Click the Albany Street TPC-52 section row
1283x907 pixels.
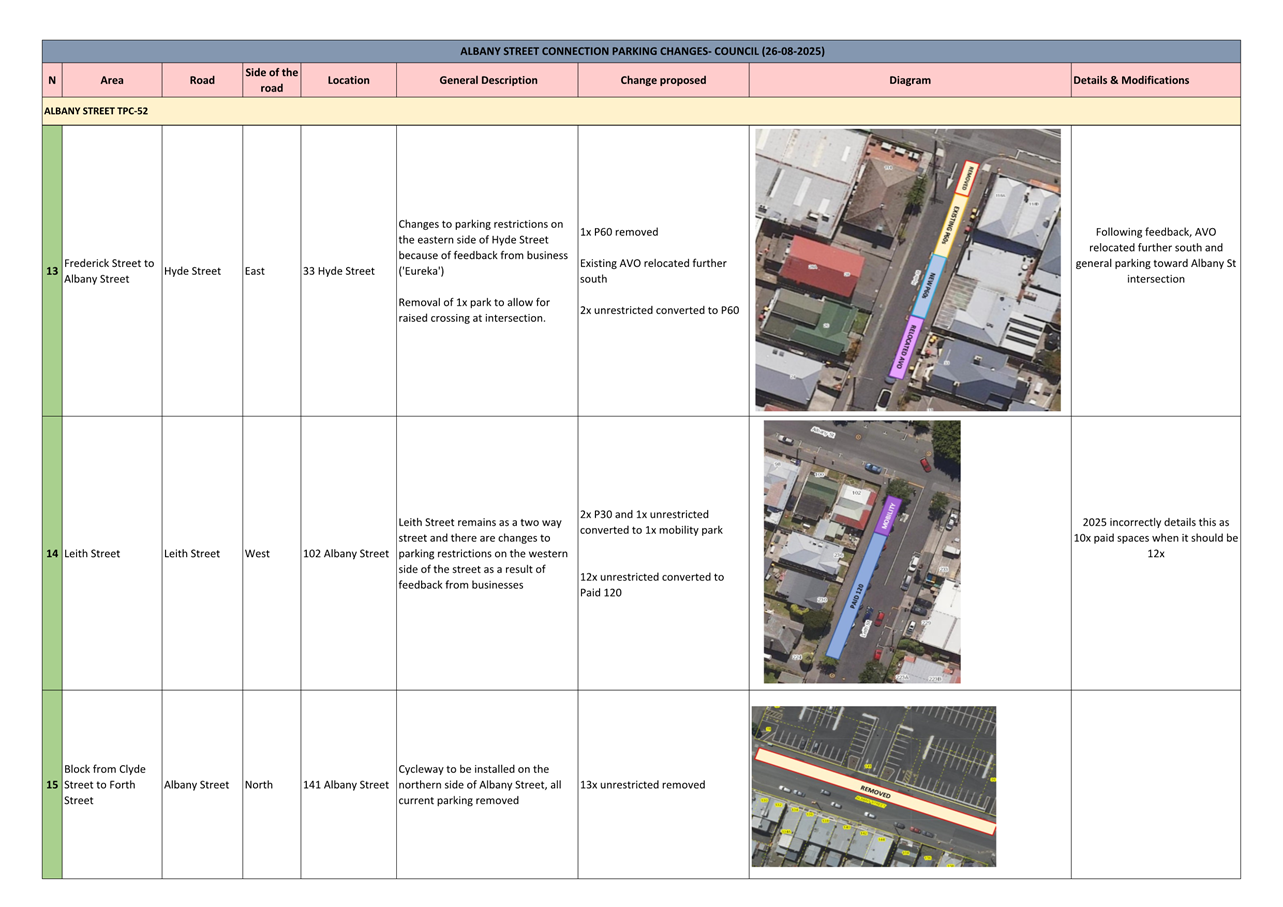[640, 111]
